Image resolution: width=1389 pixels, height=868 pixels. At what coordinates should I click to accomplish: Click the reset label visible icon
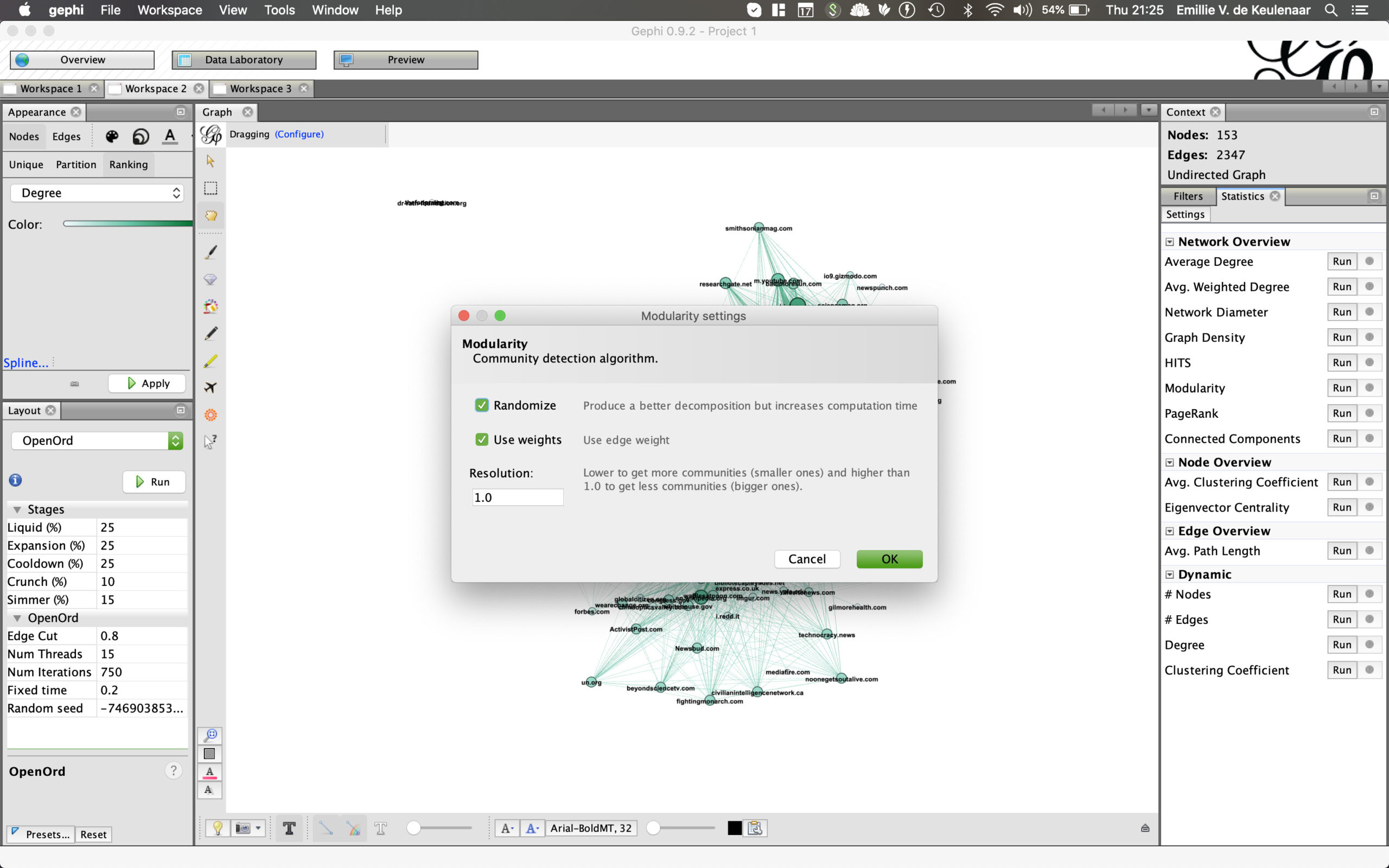(209, 790)
